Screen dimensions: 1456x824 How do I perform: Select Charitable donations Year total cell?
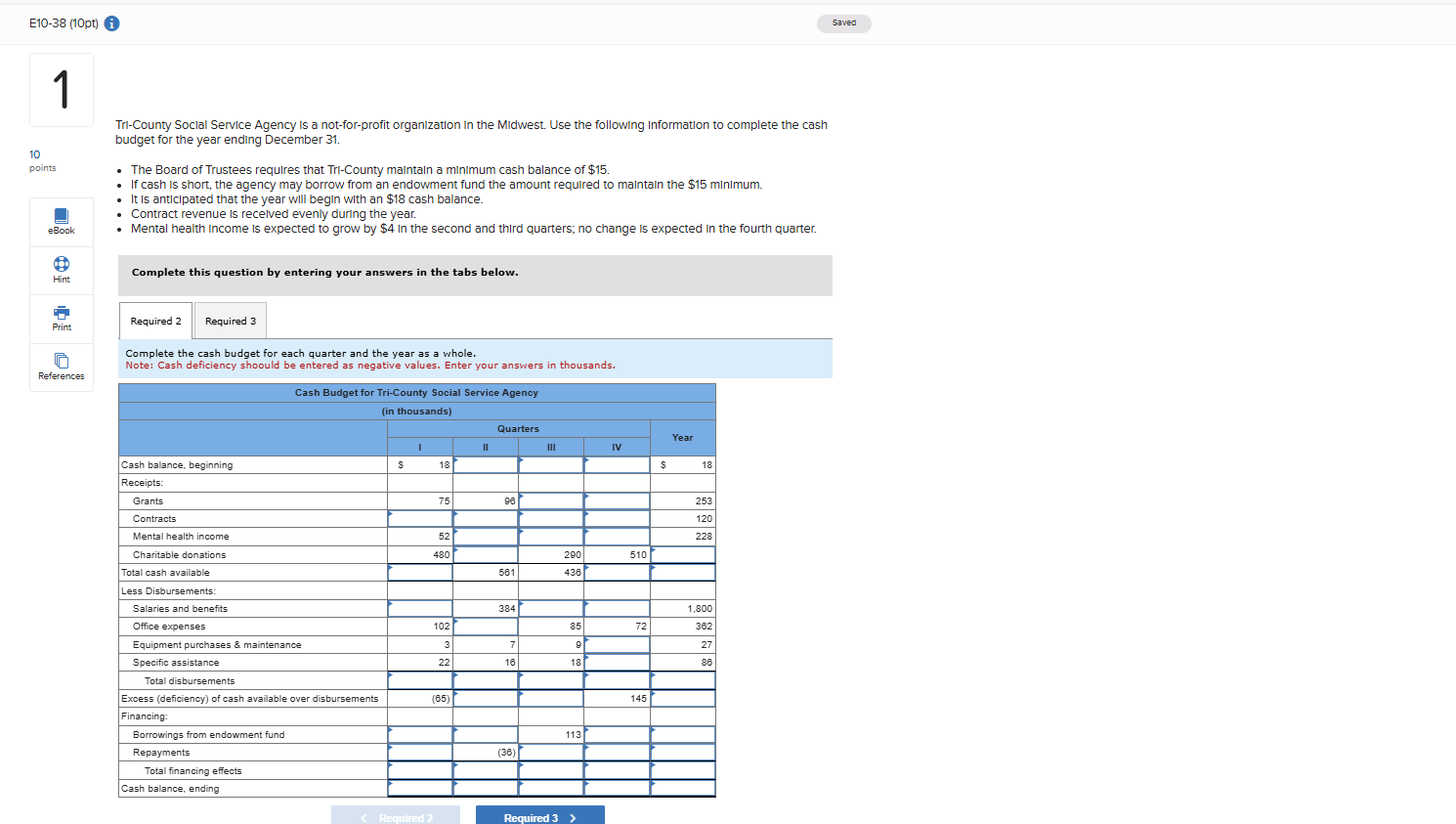point(683,555)
